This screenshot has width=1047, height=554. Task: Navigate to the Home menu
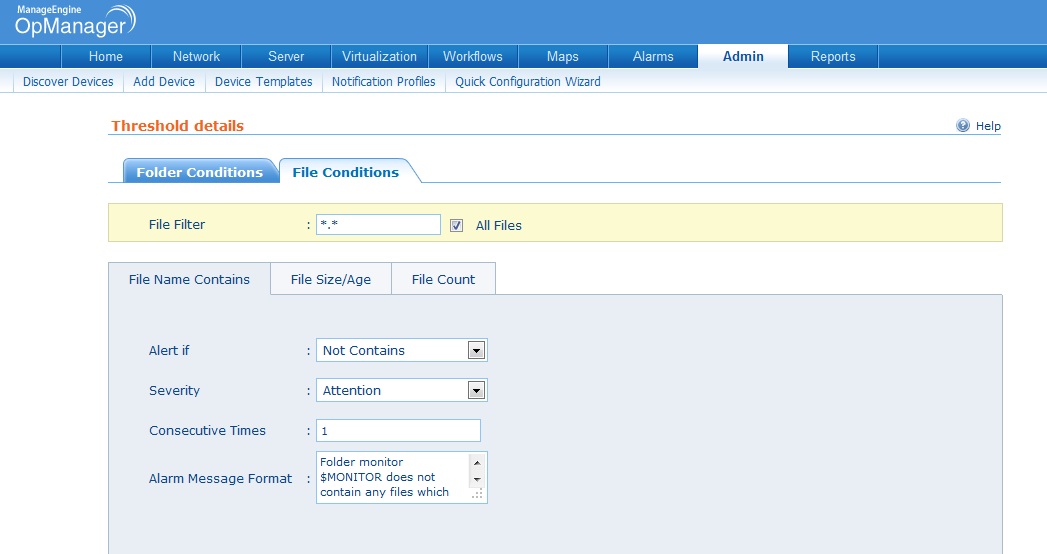(106, 57)
